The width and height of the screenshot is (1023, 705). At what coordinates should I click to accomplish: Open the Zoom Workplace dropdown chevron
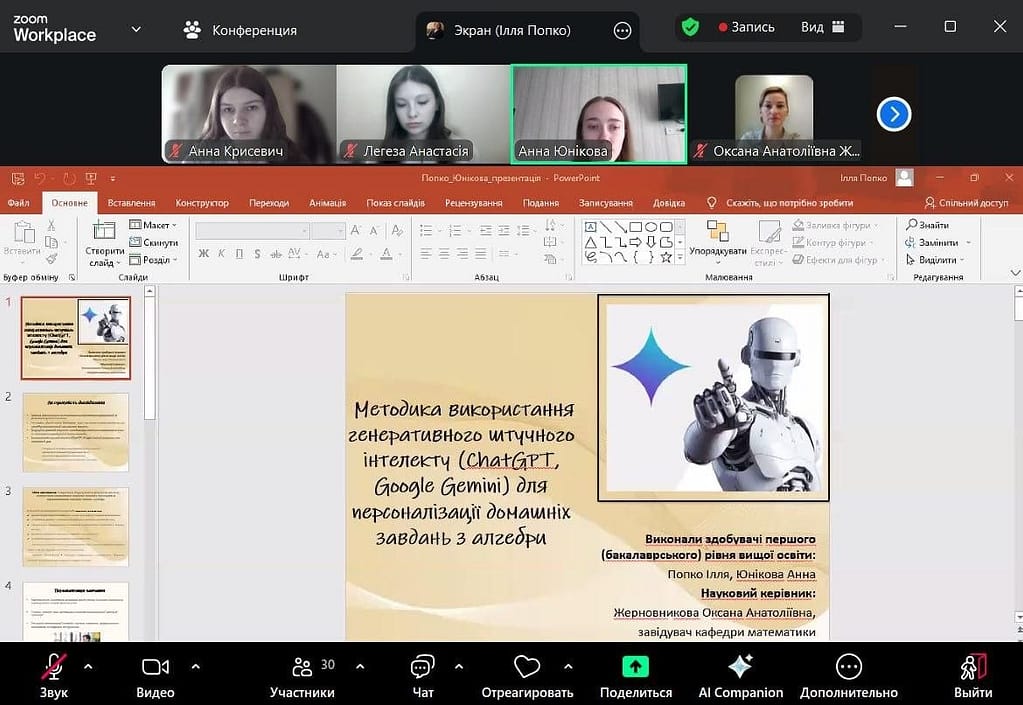tap(136, 30)
